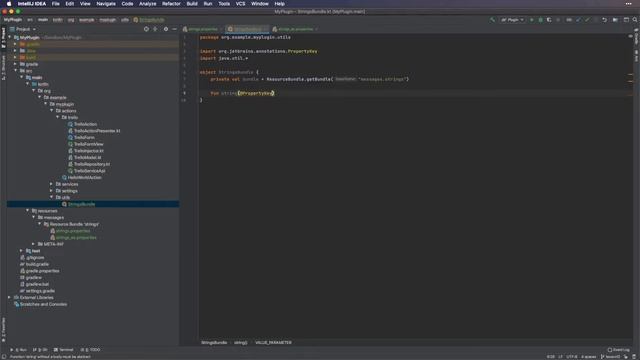
Task: Open the TODO tool window button
Action: coord(91,350)
